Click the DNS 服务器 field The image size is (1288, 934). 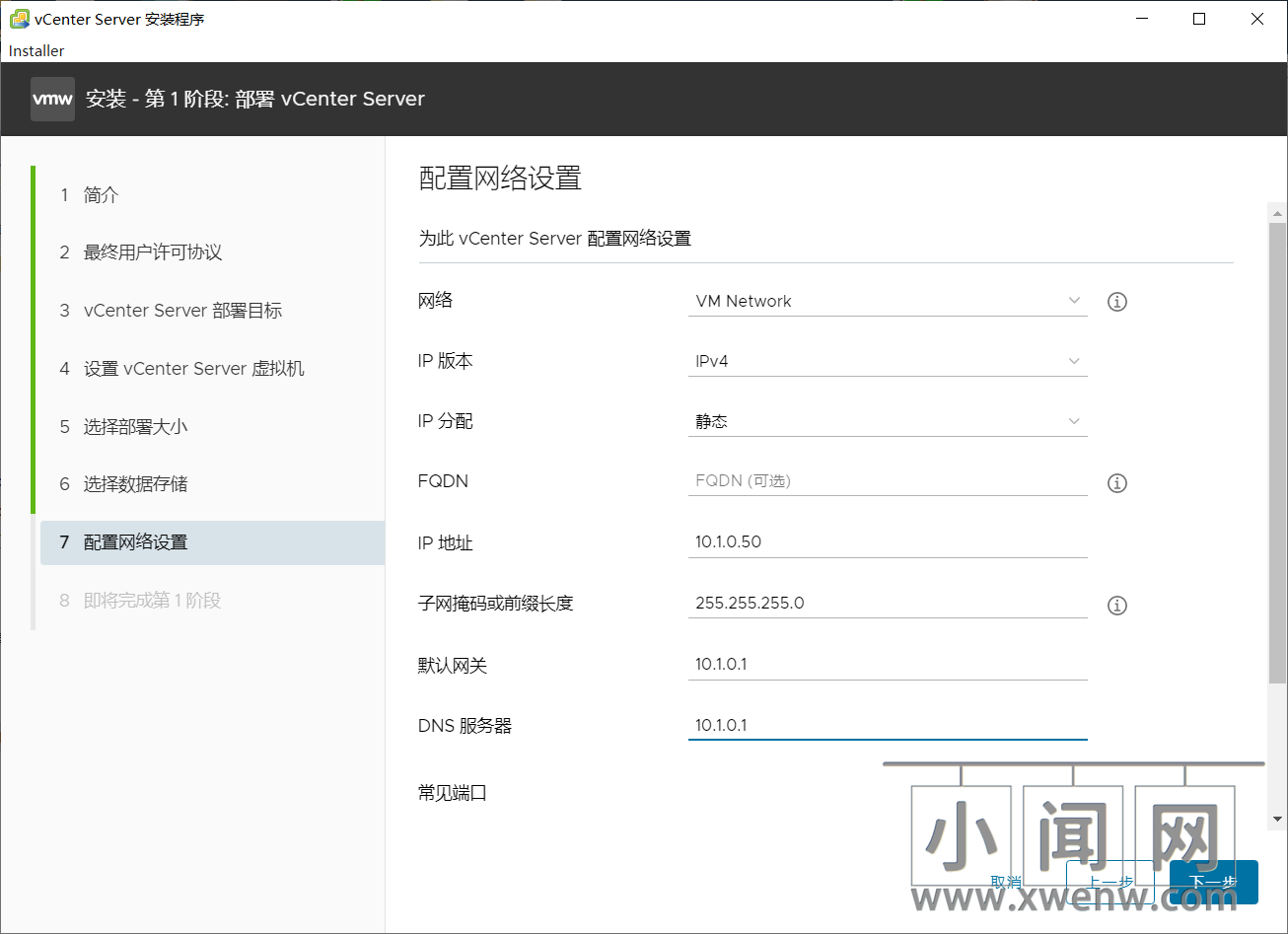tap(888, 726)
